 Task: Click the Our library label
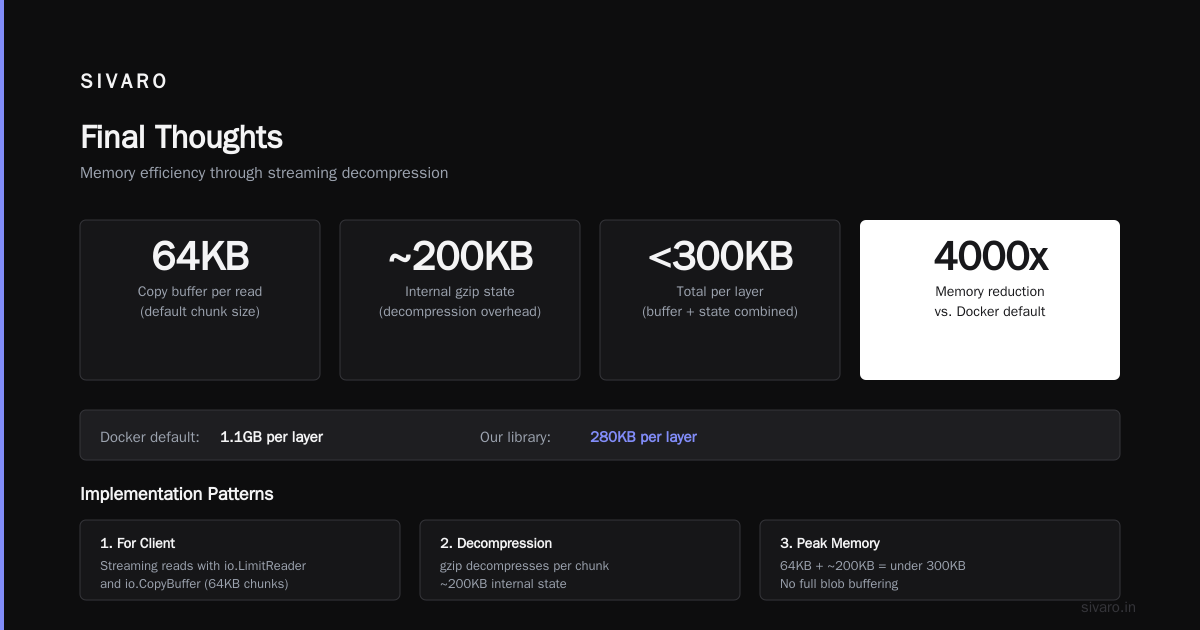click(x=515, y=437)
